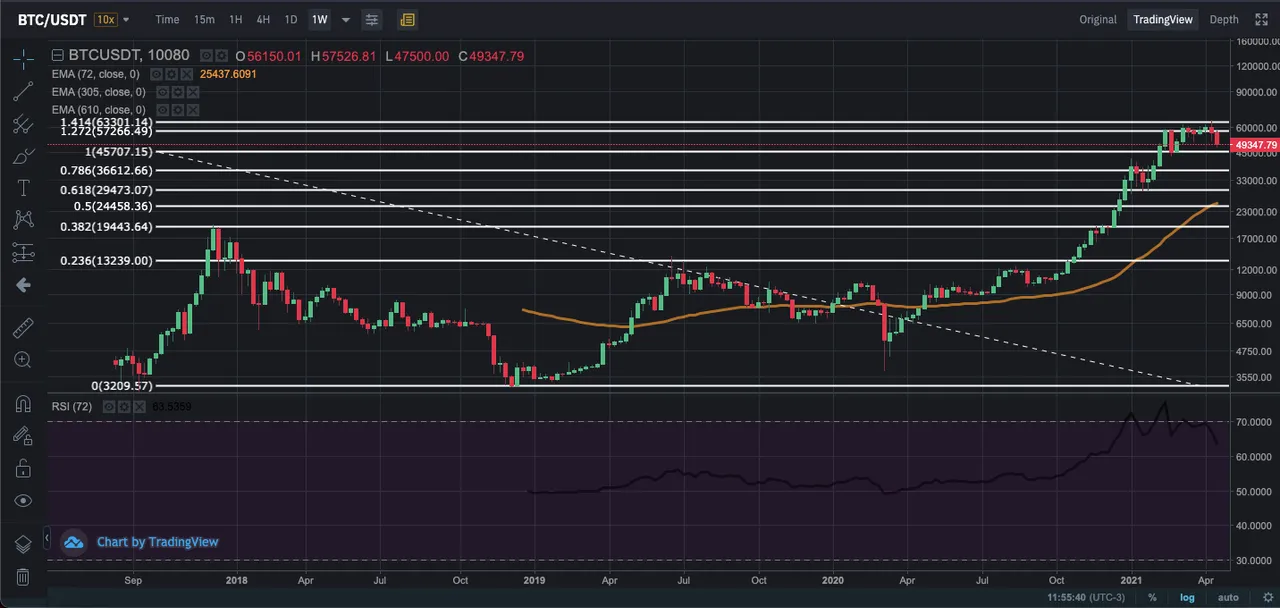
Task: Click the back arrow tool
Action: 23,285
